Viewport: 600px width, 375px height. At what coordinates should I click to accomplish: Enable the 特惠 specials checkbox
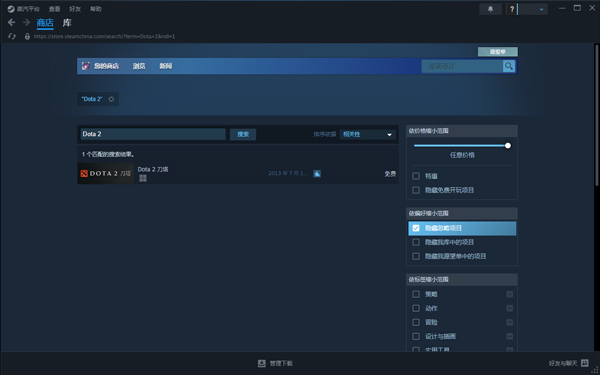[x=416, y=176]
